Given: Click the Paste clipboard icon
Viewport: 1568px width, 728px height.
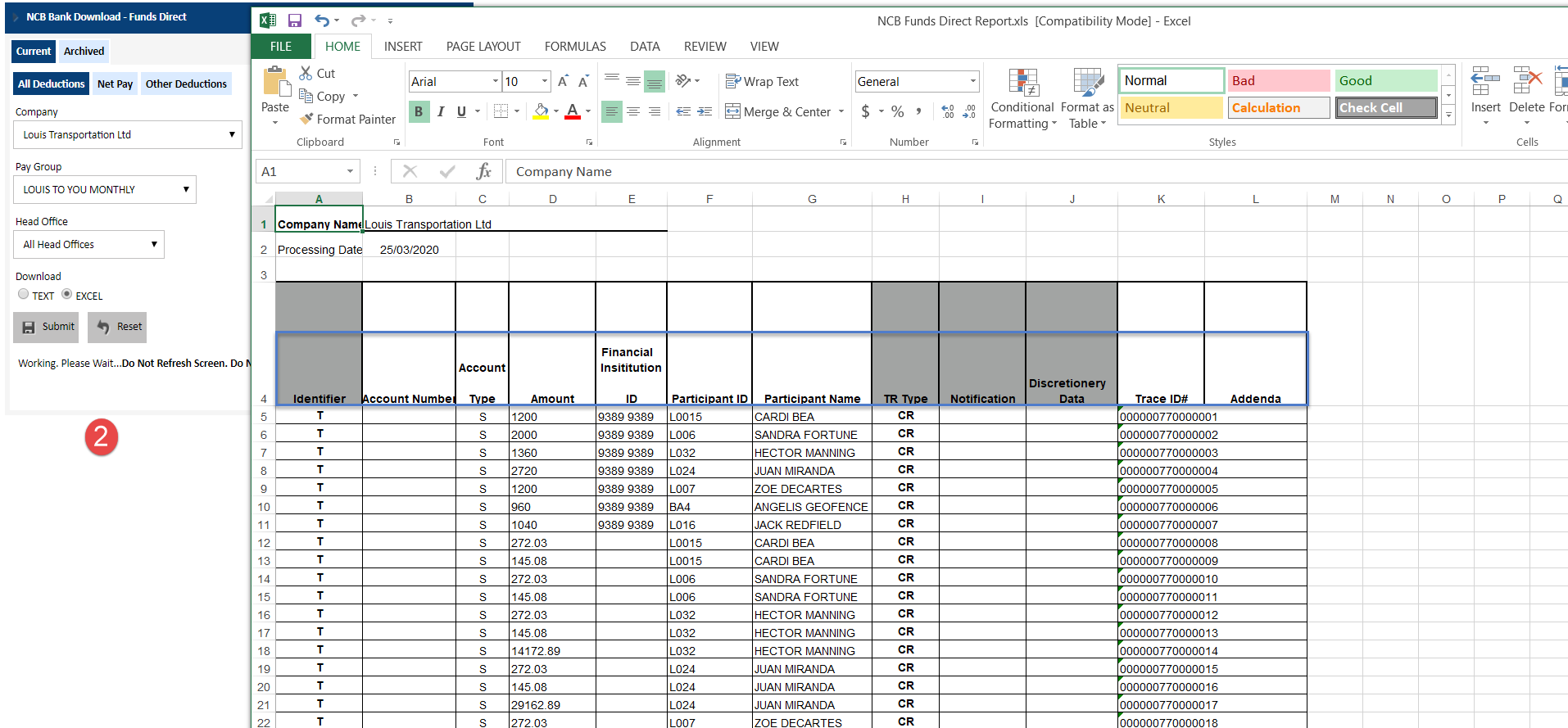Looking at the screenshot, I should 275,83.
